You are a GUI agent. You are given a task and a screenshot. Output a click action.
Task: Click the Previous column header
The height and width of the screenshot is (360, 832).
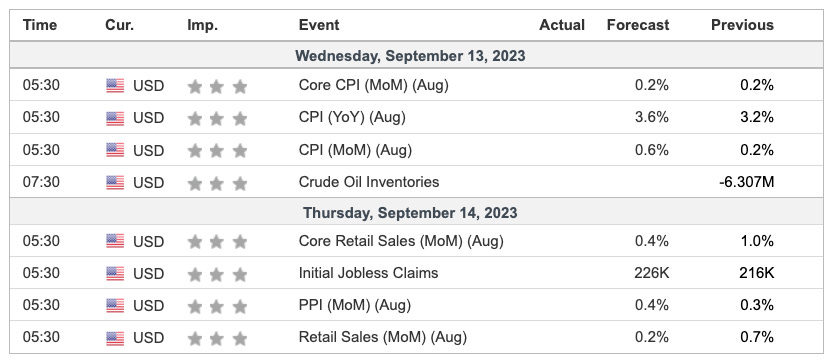click(x=742, y=25)
